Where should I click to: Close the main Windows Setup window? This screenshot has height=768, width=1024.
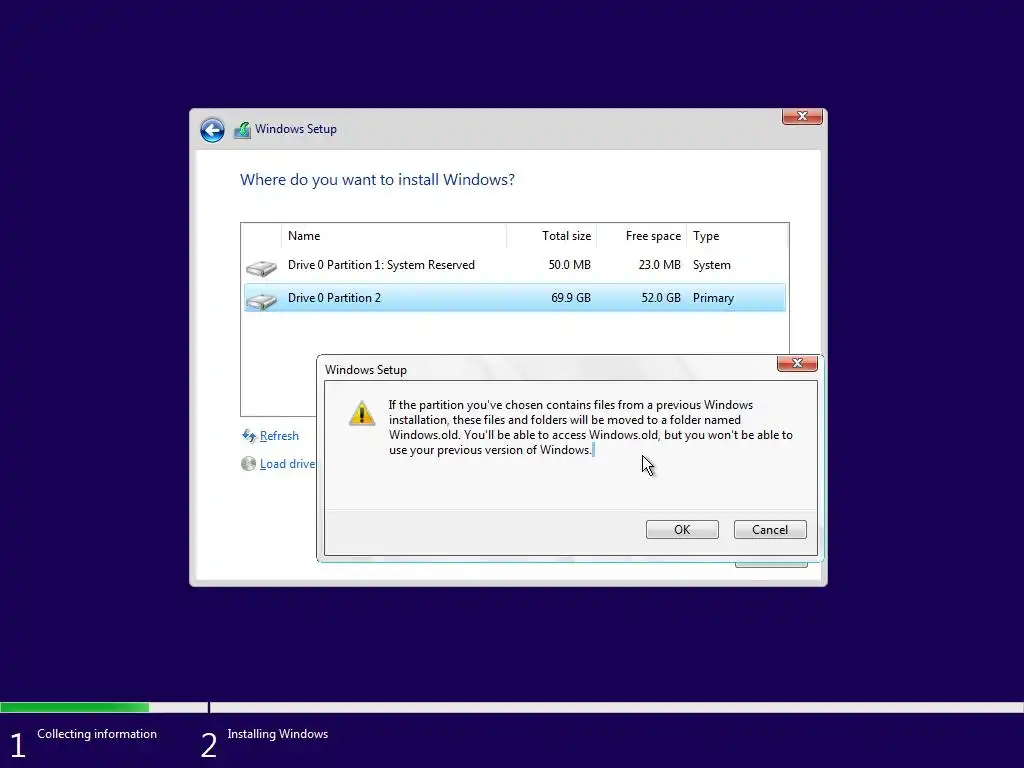click(802, 116)
